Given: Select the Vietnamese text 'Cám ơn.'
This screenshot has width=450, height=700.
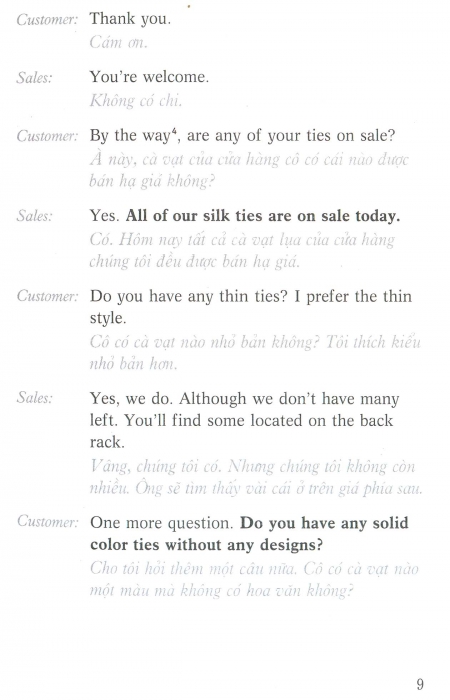Looking at the screenshot, I should click(118, 42).
